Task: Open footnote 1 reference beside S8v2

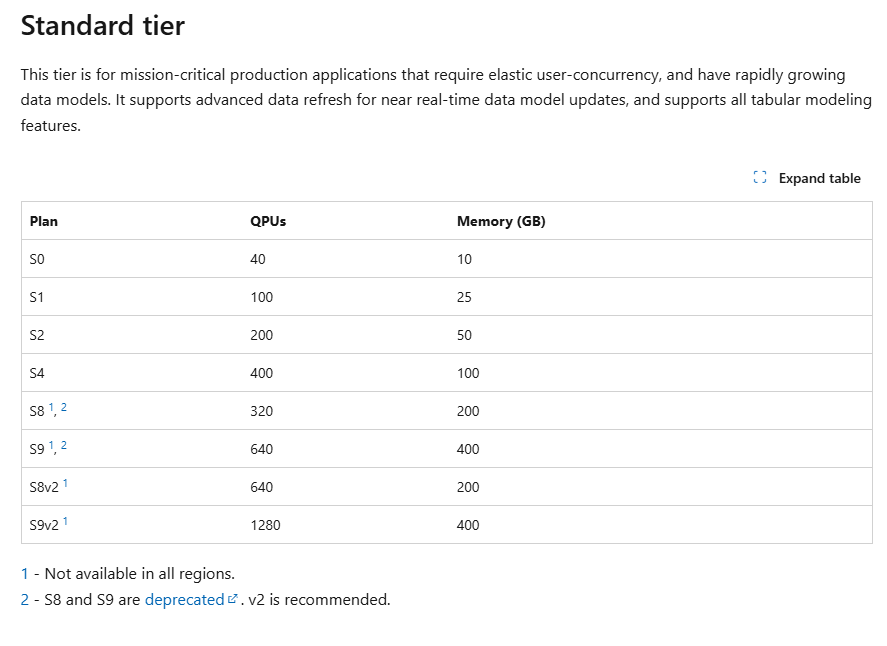Action: coord(65,484)
